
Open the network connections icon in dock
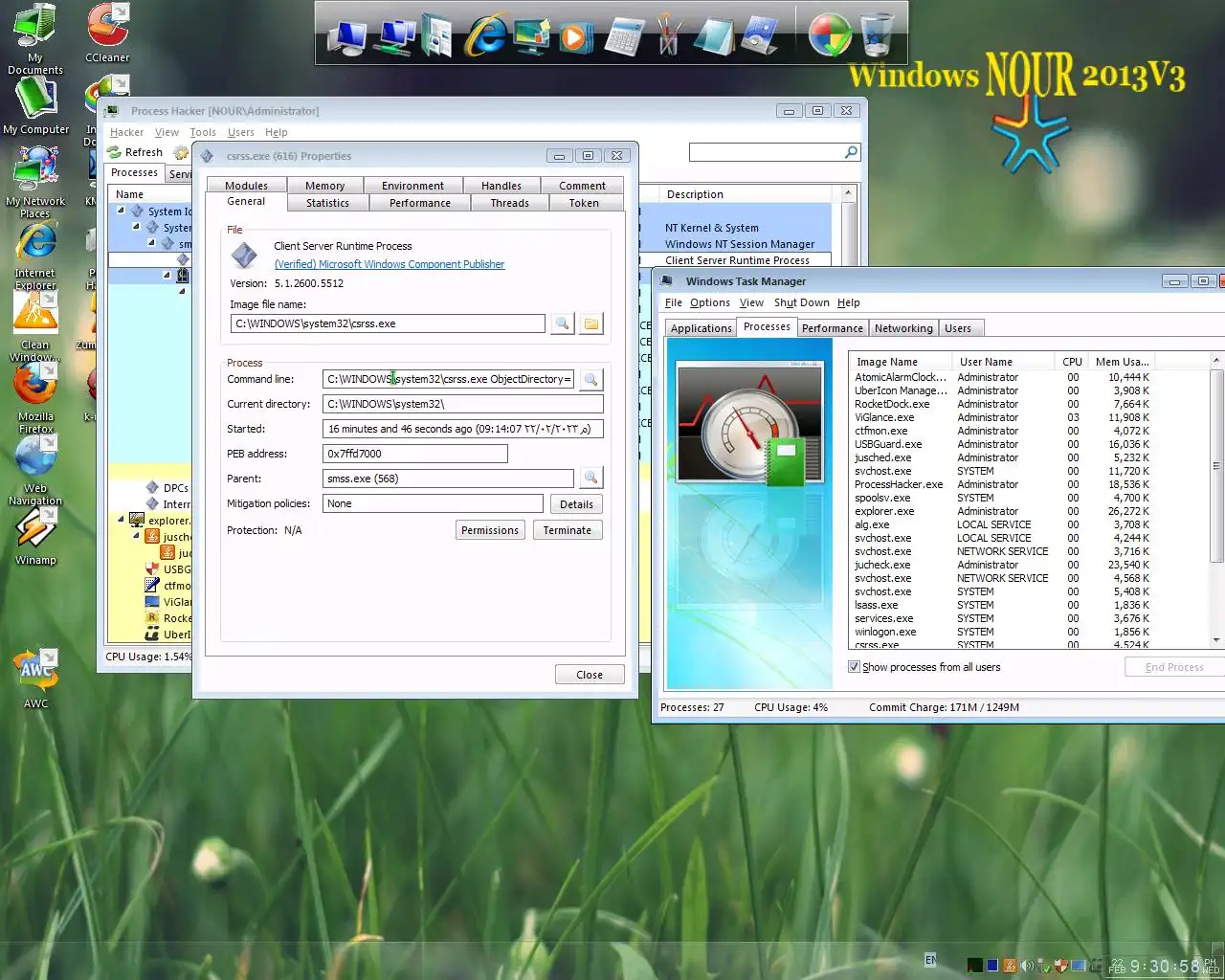(x=395, y=36)
